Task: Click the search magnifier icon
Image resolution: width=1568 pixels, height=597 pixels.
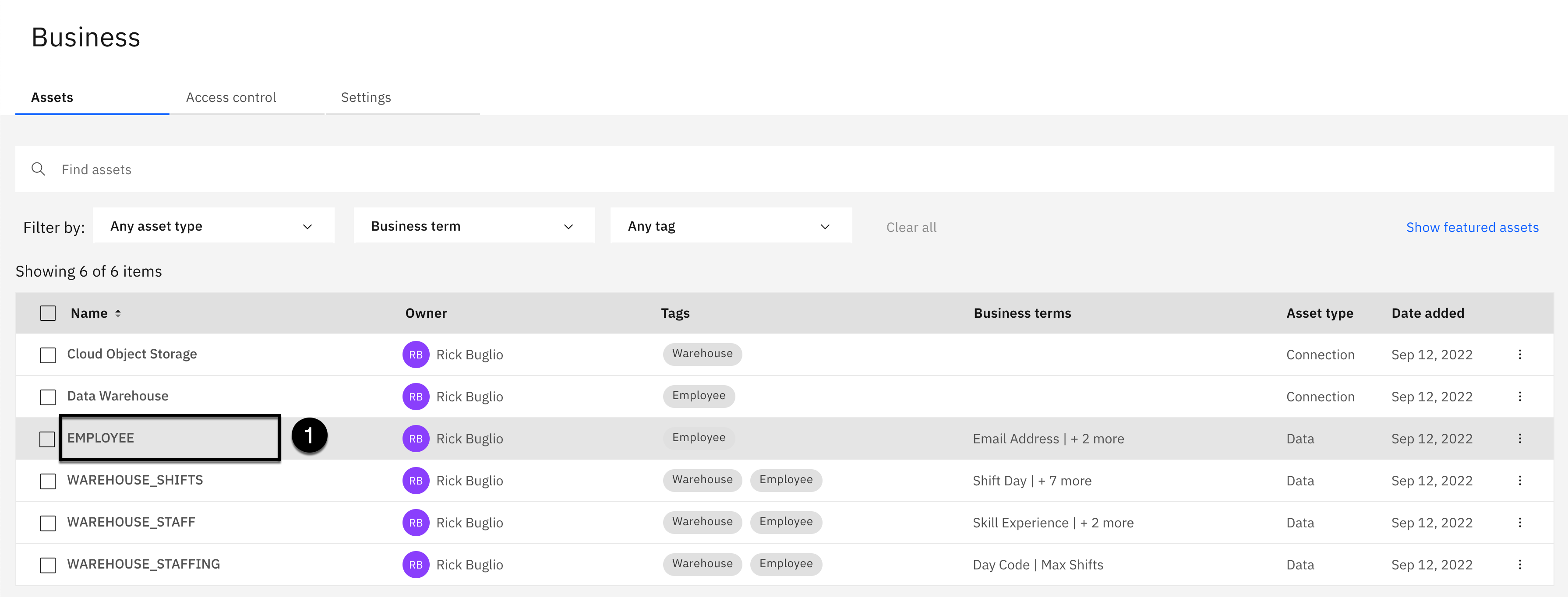Action: [x=39, y=169]
